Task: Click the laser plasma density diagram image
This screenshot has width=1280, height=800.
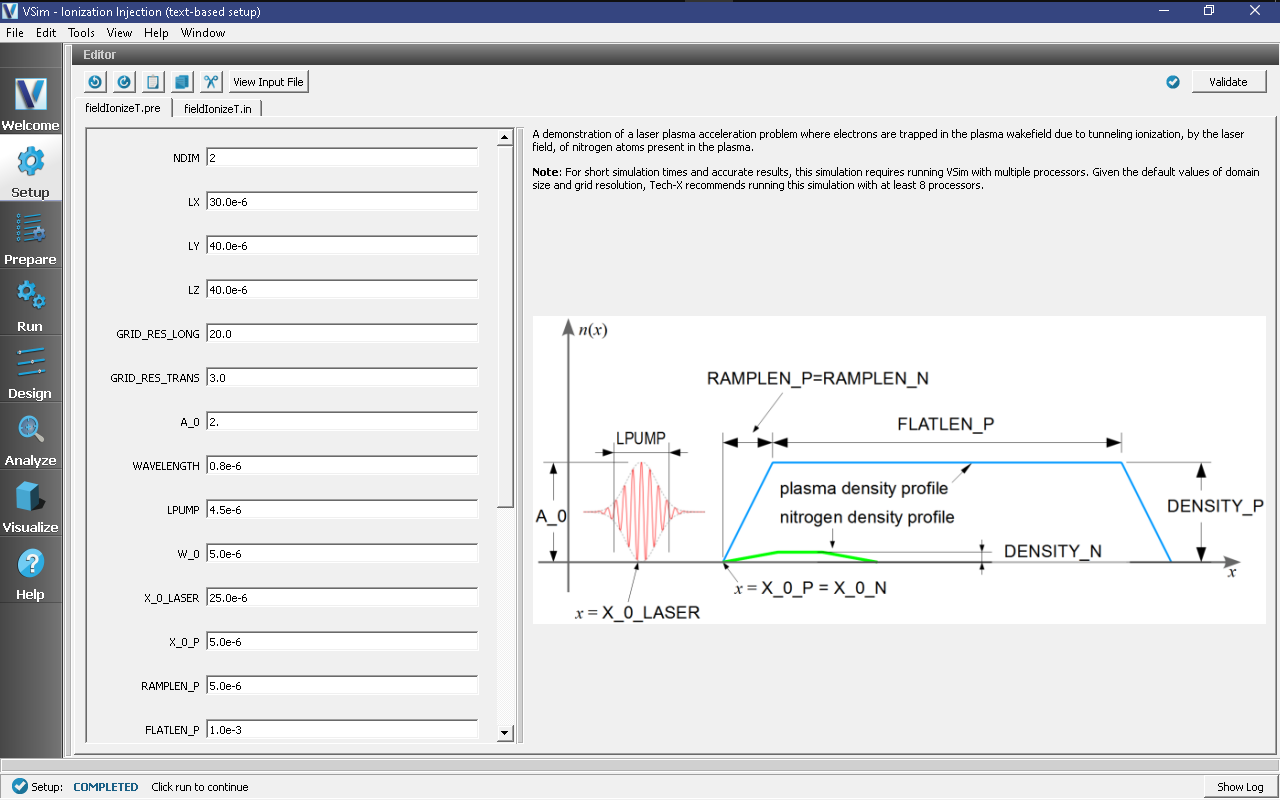Action: [x=899, y=469]
